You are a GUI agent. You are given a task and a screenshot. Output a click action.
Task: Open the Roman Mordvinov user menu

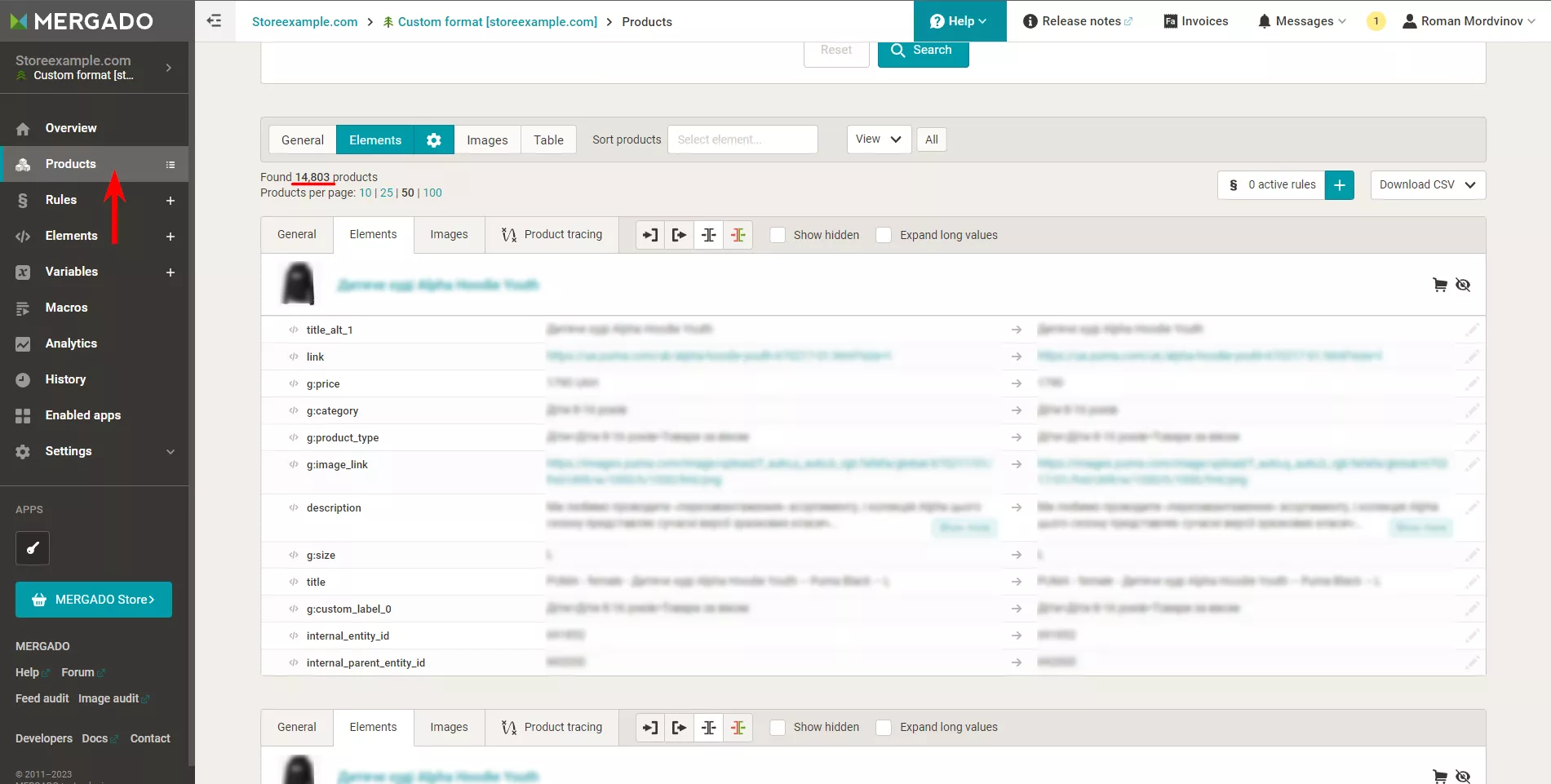(1469, 21)
